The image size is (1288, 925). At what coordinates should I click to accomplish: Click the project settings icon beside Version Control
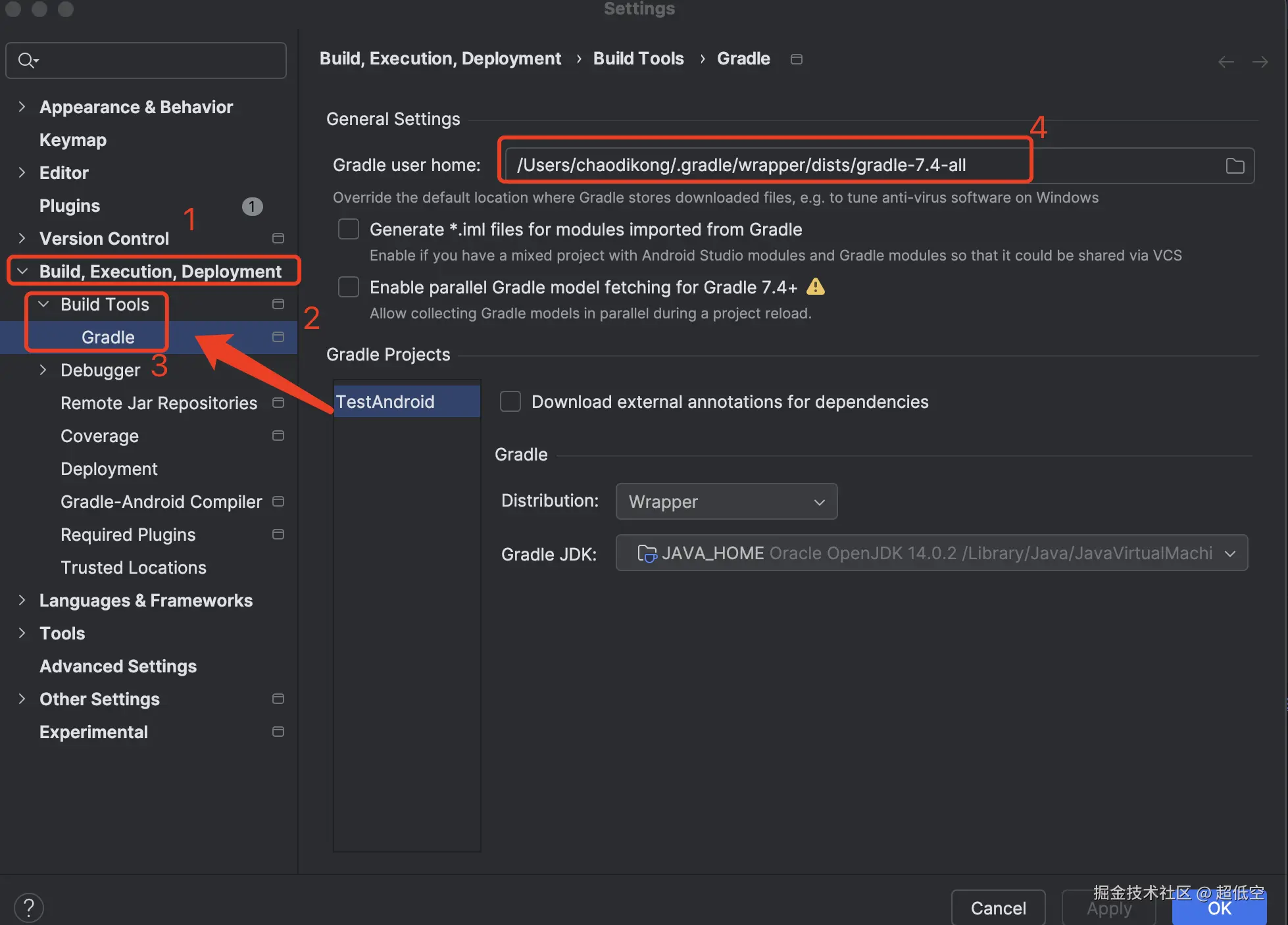click(278, 238)
